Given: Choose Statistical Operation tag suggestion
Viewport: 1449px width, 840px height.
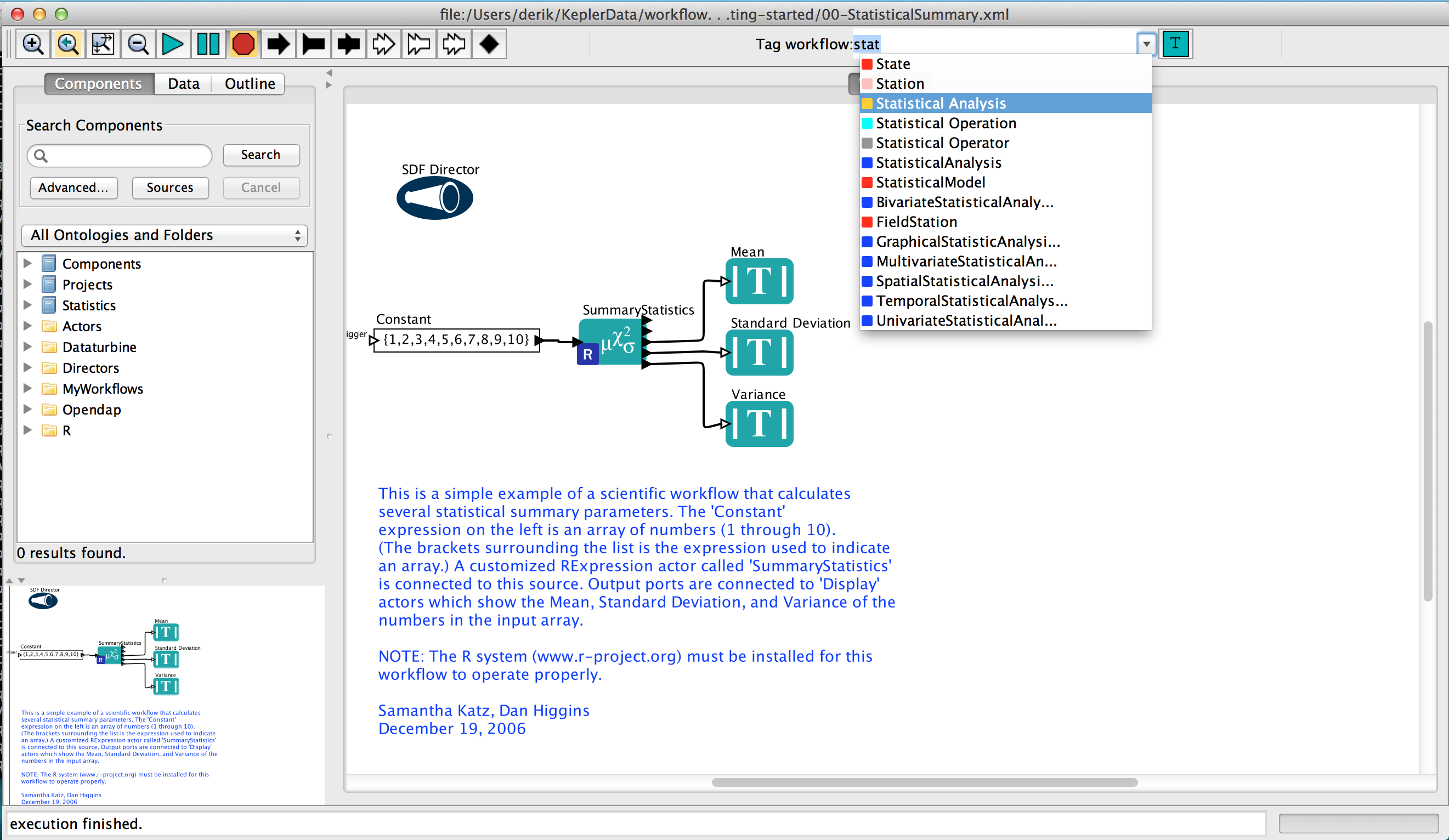Looking at the screenshot, I should (1006, 123).
